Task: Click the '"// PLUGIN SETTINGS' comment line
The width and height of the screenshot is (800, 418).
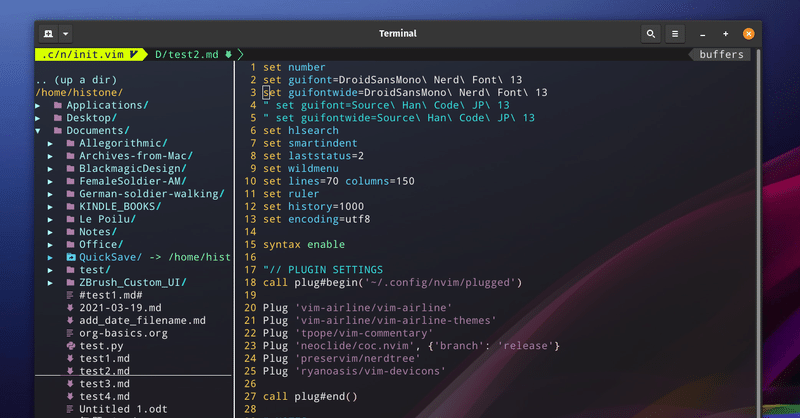Action: click(323, 270)
